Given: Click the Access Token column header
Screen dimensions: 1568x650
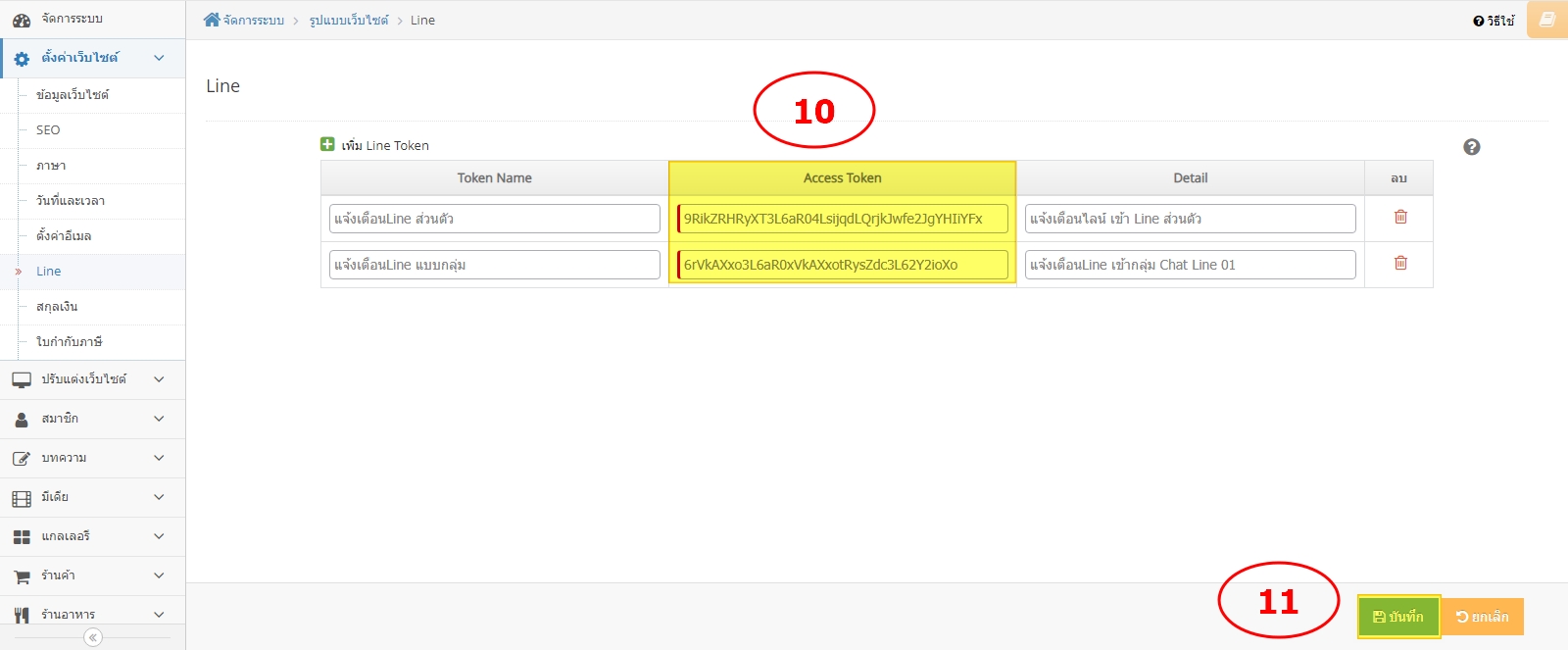Looking at the screenshot, I should click(x=843, y=177).
